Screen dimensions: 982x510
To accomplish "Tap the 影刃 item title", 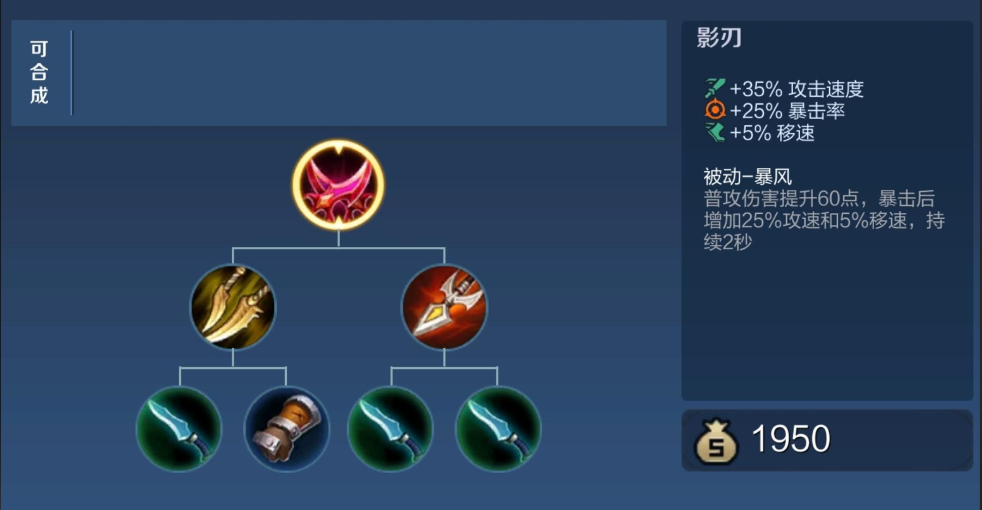I will [x=719, y=38].
